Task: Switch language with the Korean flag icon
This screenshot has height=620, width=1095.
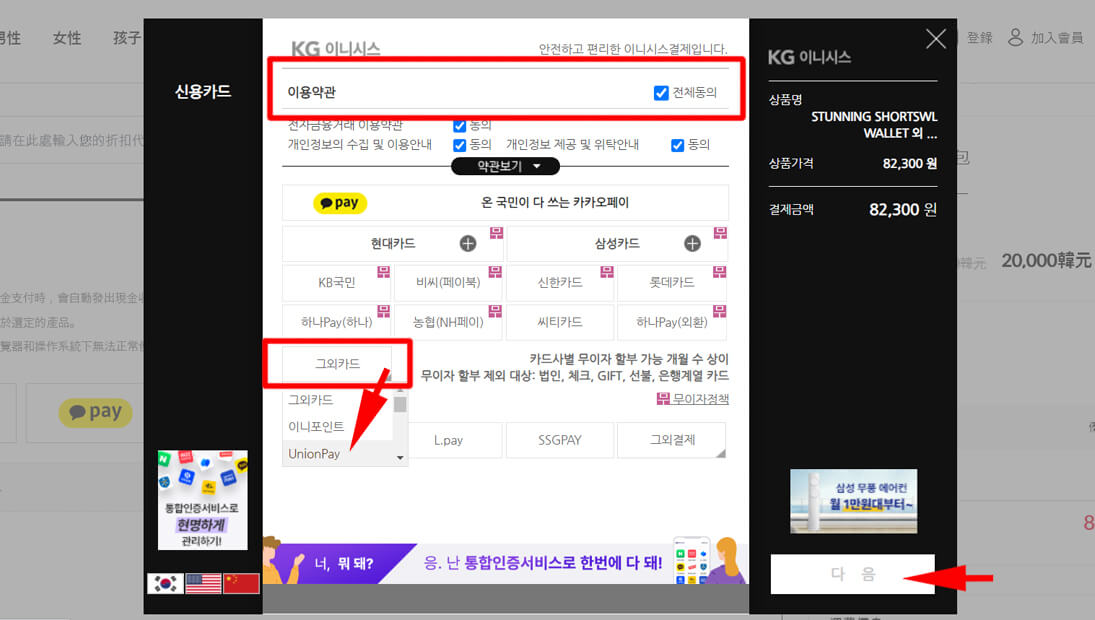Action: 166,583
